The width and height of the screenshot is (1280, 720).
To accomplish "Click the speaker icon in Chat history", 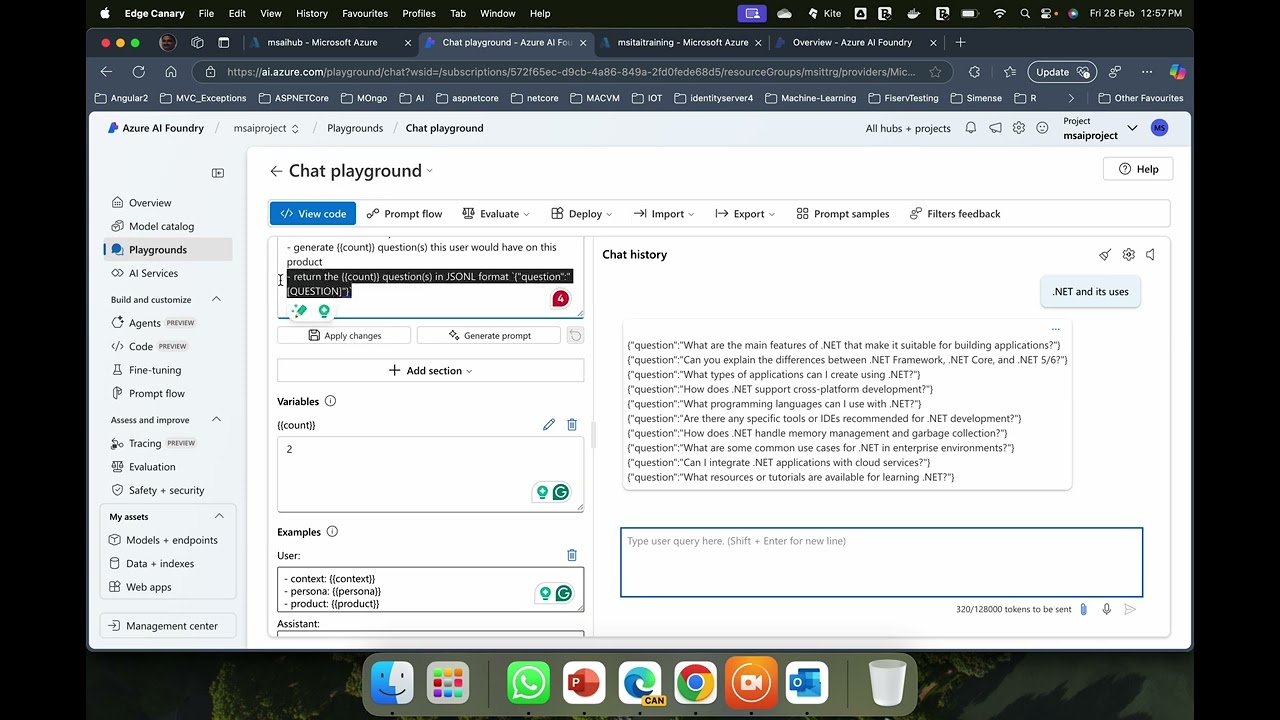I will coord(1150,255).
